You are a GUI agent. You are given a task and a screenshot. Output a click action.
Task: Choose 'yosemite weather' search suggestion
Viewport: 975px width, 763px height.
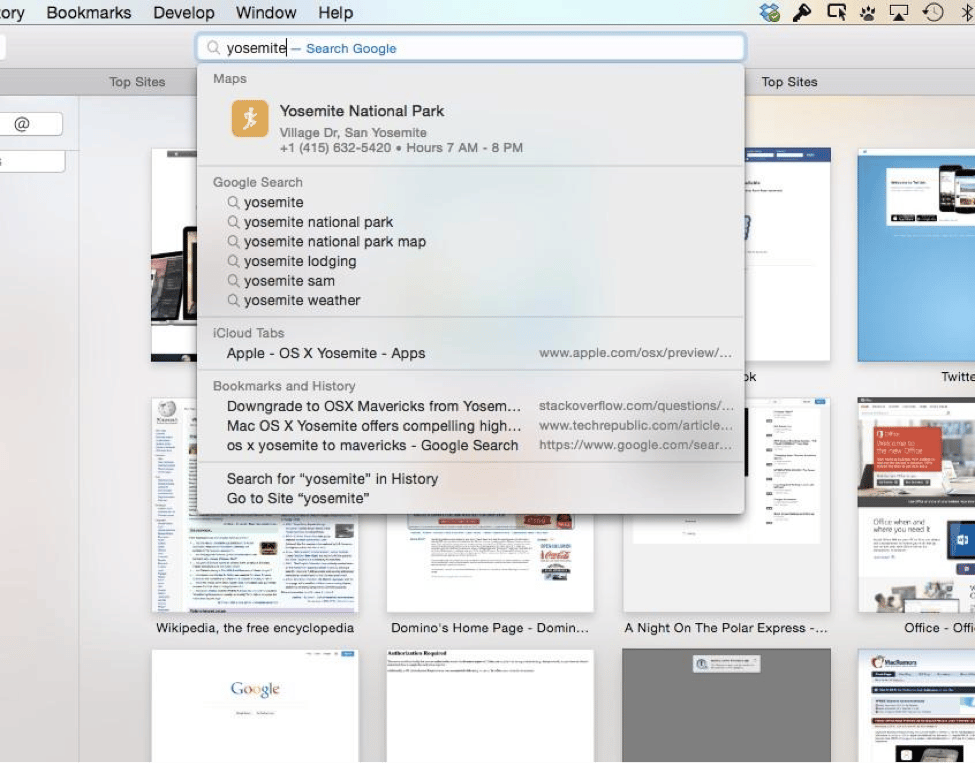click(x=471, y=300)
